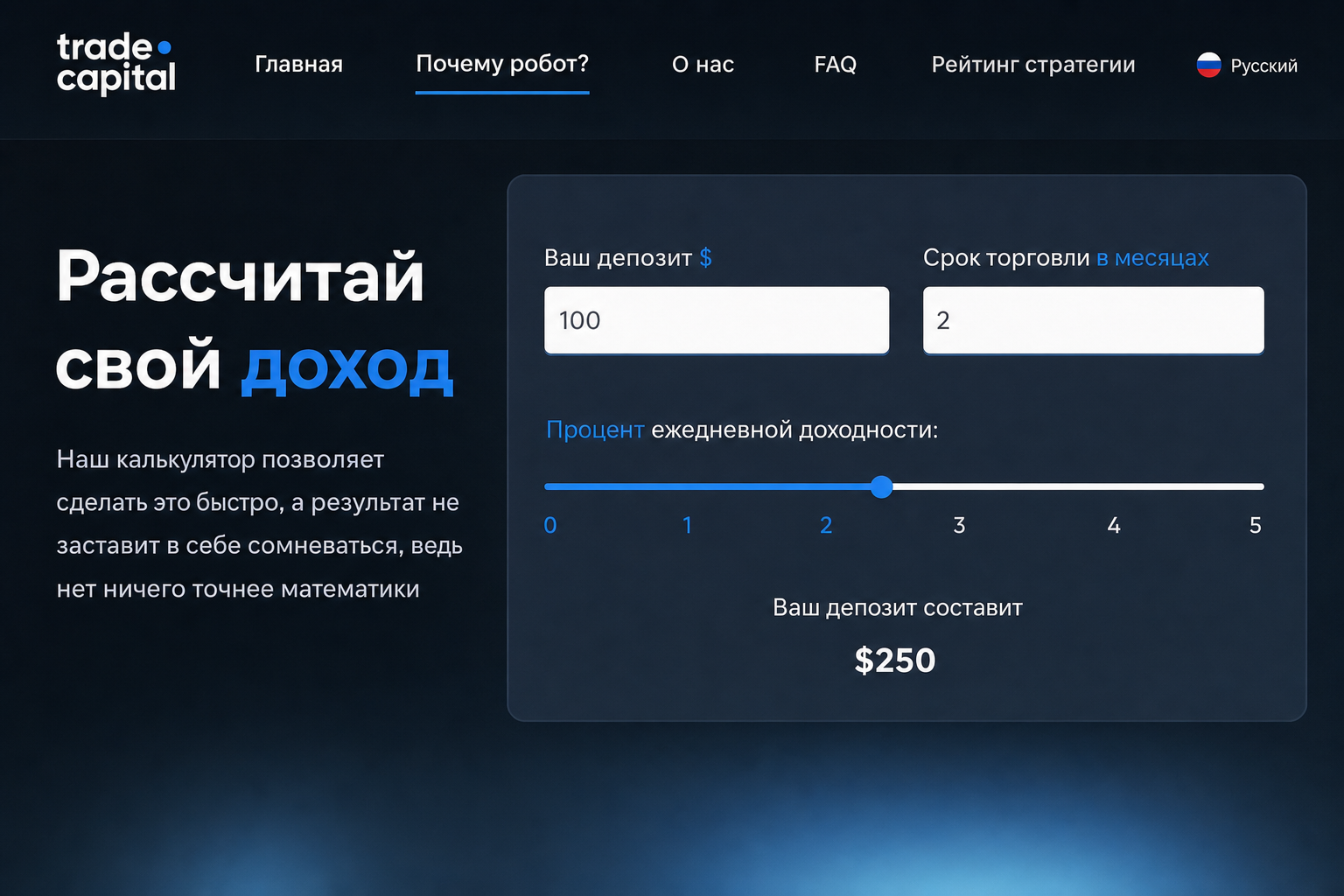Screen dimensions: 1344x896
Task: Click the $250 result amount
Action: (x=895, y=660)
